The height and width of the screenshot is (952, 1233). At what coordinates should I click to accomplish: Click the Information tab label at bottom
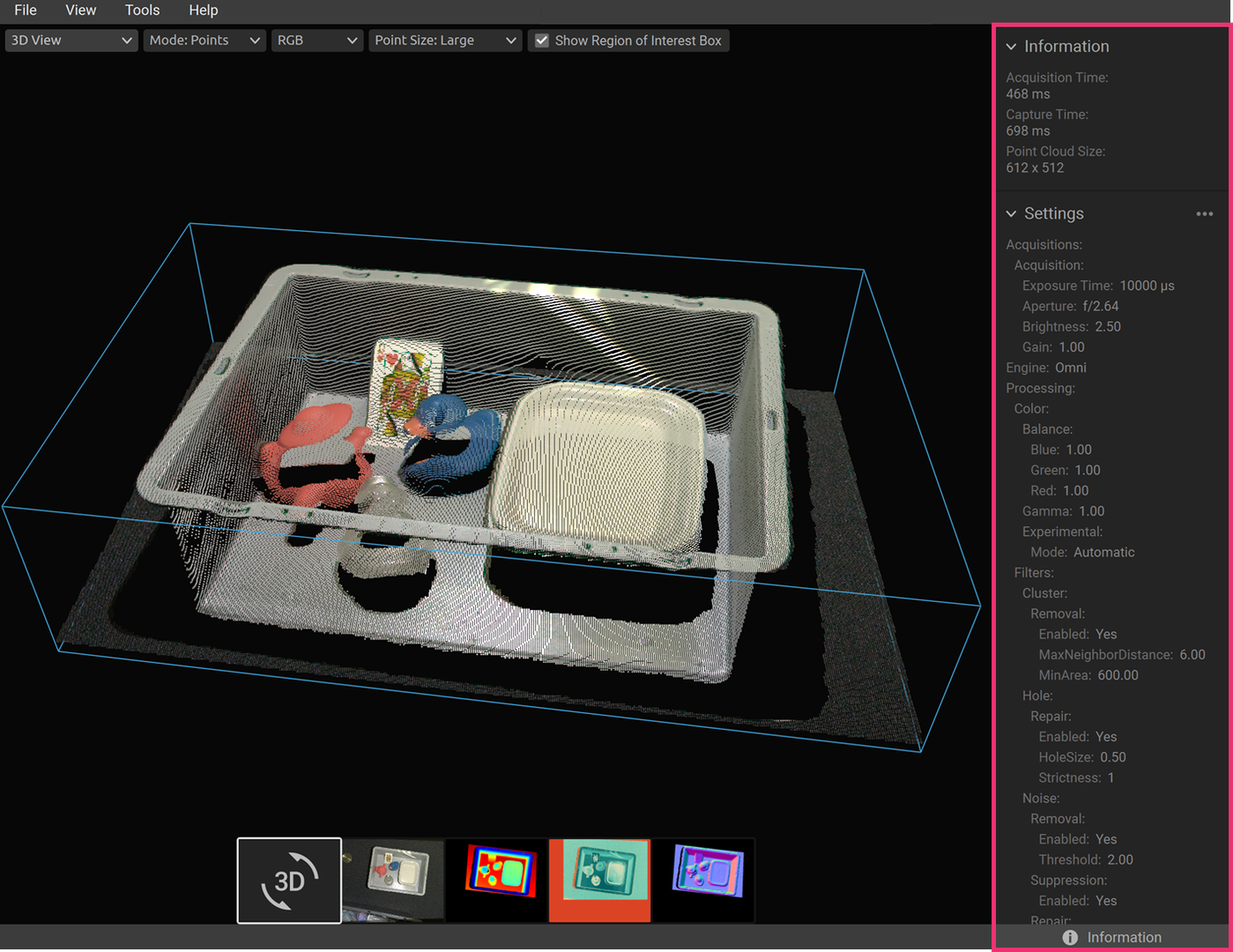1124,937
